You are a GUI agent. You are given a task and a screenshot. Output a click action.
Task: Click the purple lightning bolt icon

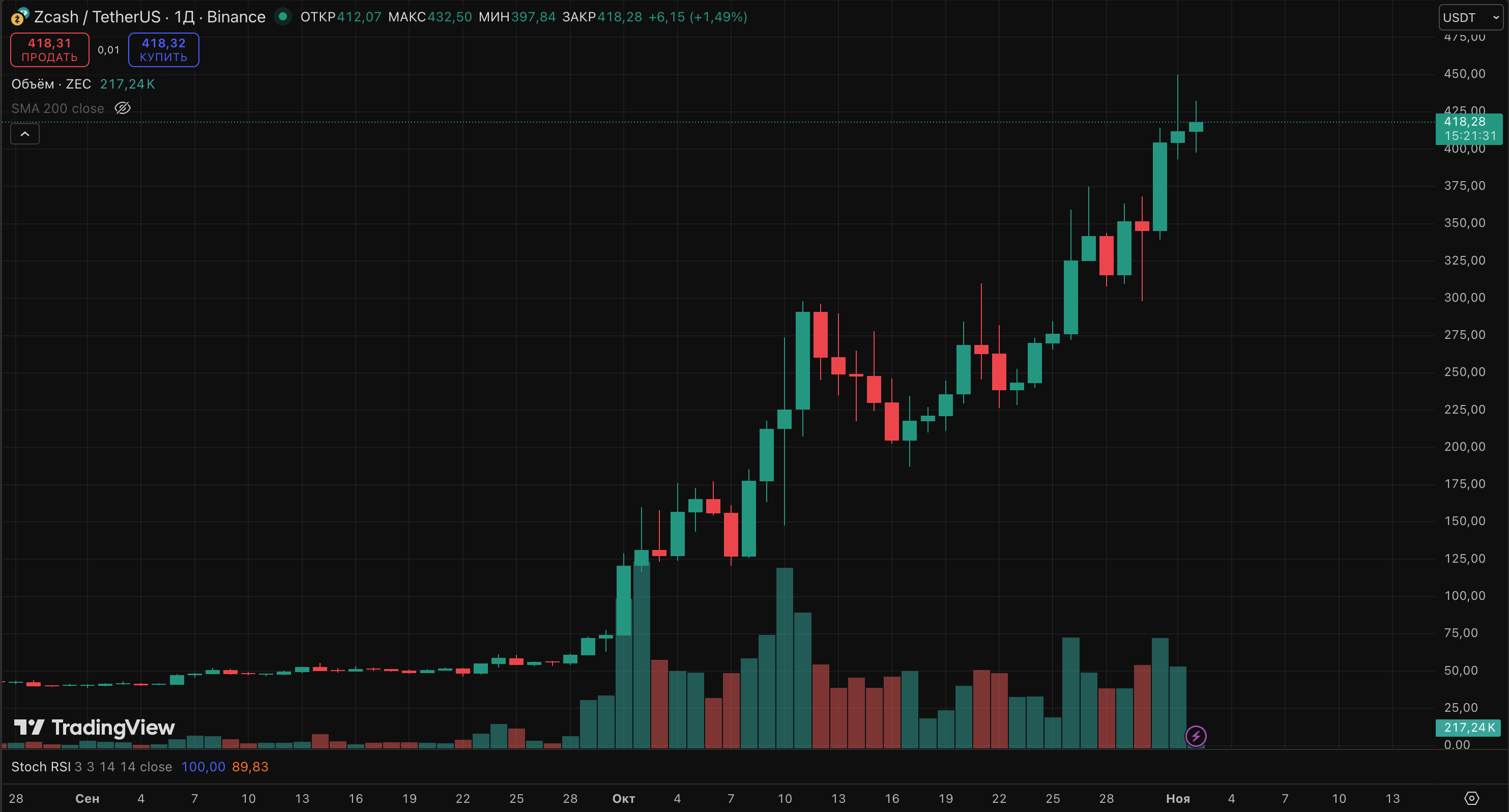pyautogui.click(x=1196, y=735)
